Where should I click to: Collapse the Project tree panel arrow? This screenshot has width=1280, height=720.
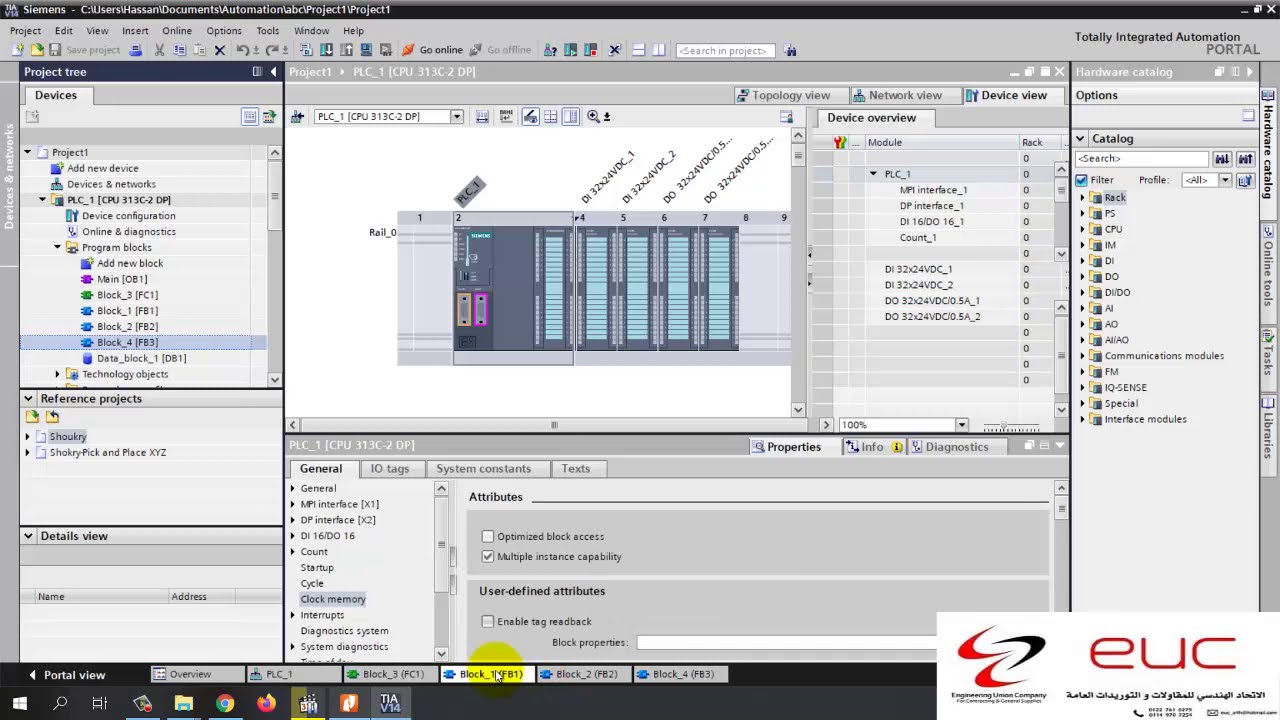tap(273, 72)
